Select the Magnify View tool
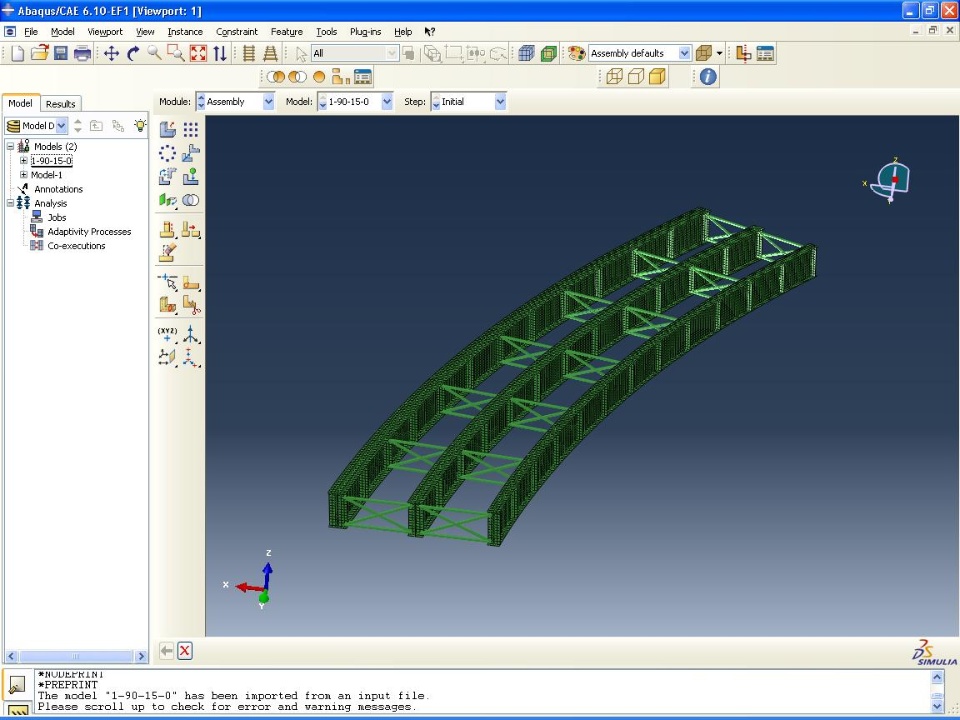Viewport: 960px width, 720px height. tap(154, 54)
